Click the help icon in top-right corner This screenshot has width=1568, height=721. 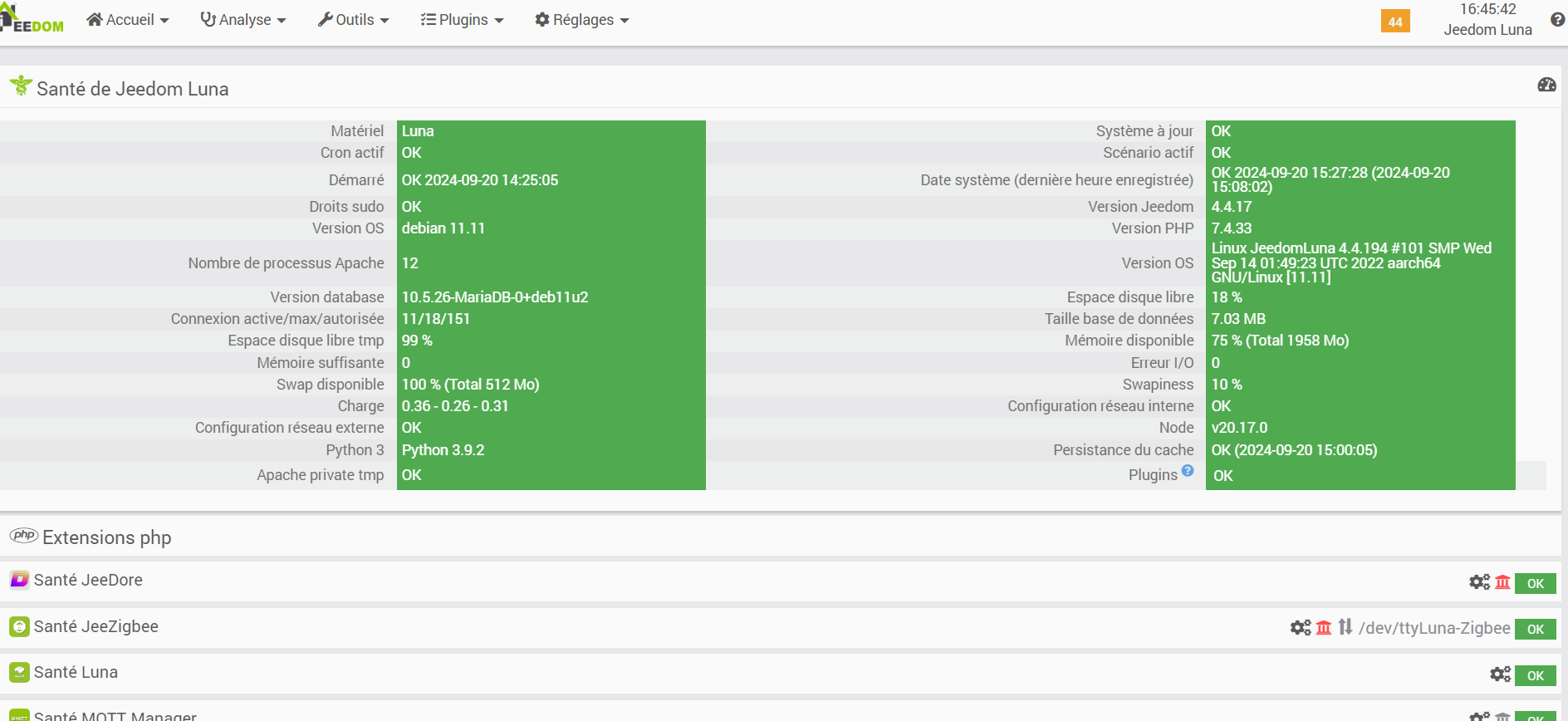(1557, 20)
